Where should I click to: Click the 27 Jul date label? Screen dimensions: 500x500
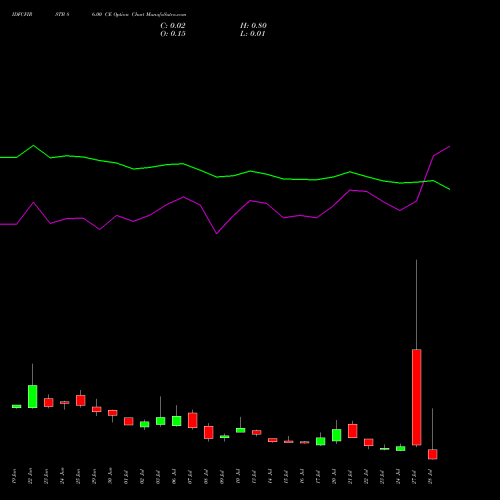414,476
